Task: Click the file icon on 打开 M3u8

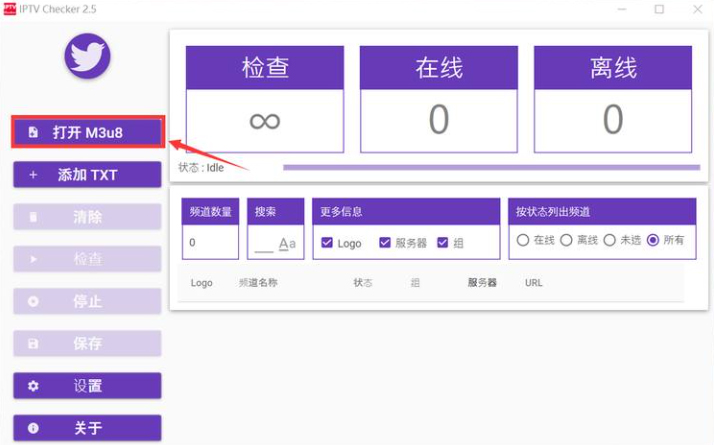Action: (x=34, y=132)
